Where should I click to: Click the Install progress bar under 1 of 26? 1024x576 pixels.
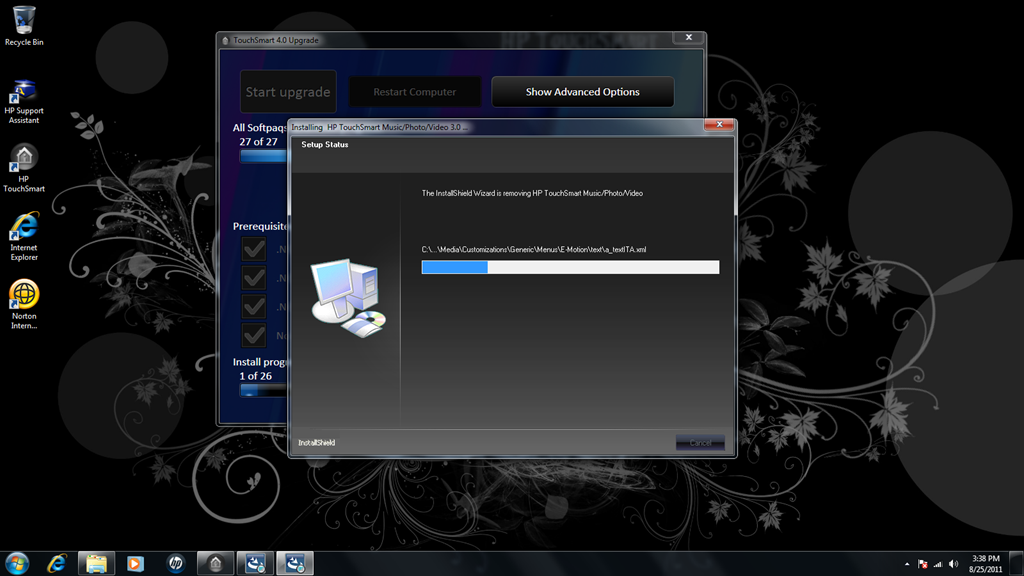[264, 390]
